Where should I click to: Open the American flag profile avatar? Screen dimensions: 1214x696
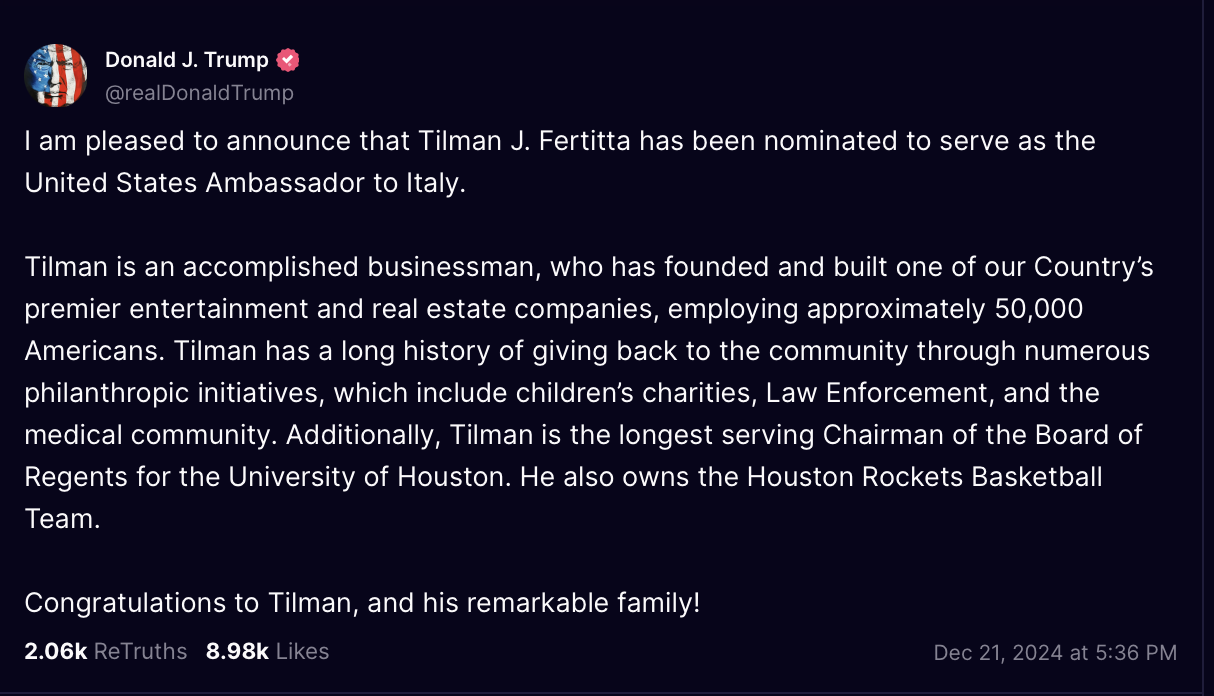coord(56,76)
